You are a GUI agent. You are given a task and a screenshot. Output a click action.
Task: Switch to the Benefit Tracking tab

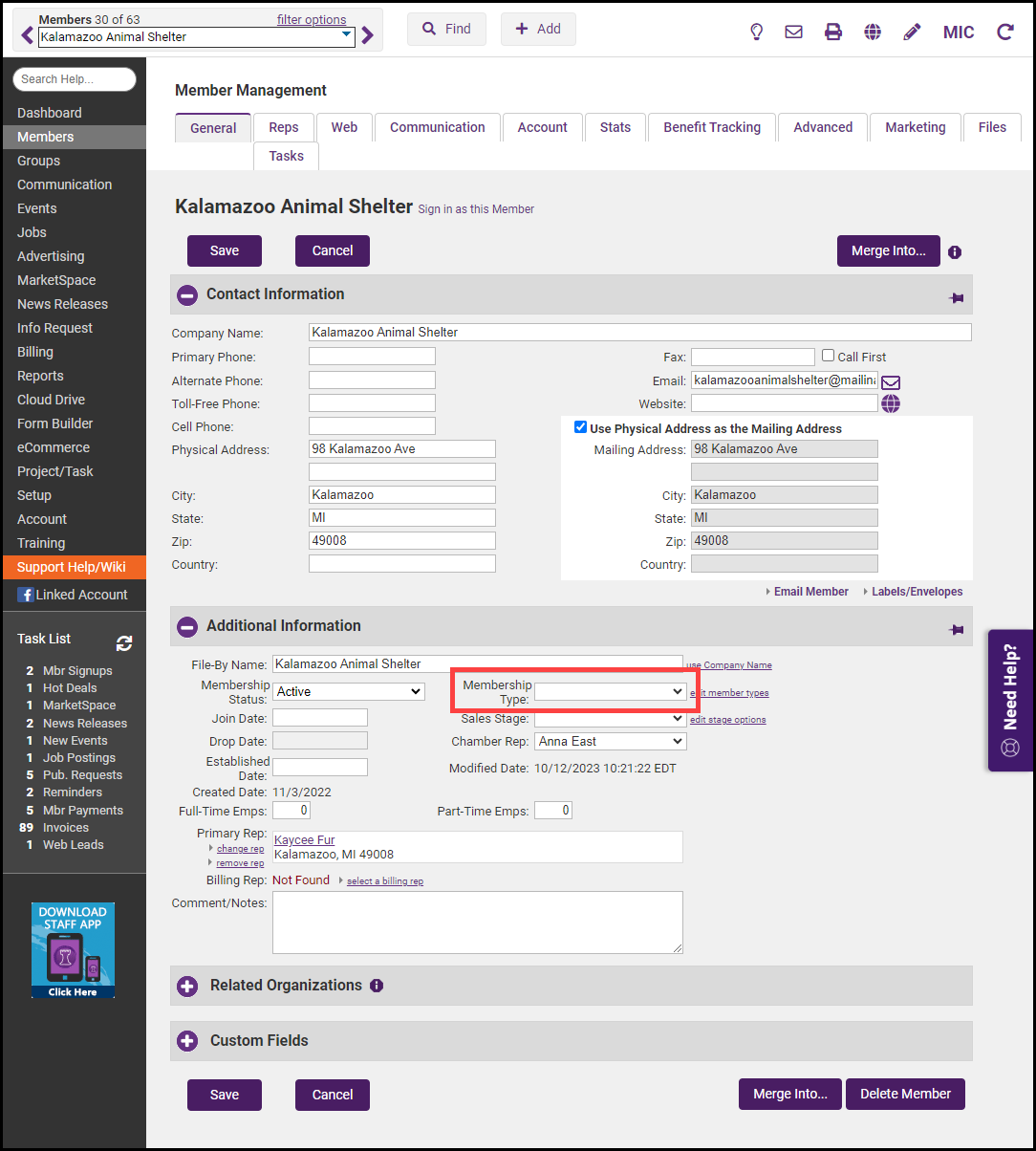pos(712,127)
